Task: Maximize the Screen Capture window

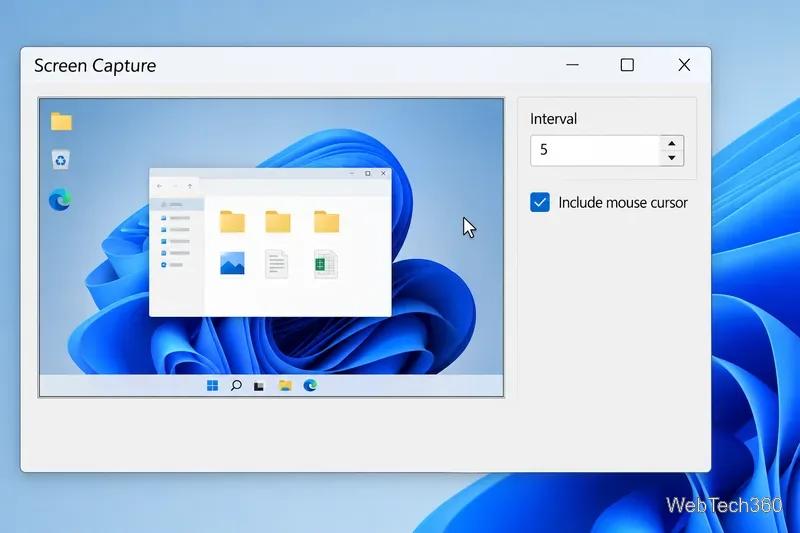Action: click(x=627, y=65)
